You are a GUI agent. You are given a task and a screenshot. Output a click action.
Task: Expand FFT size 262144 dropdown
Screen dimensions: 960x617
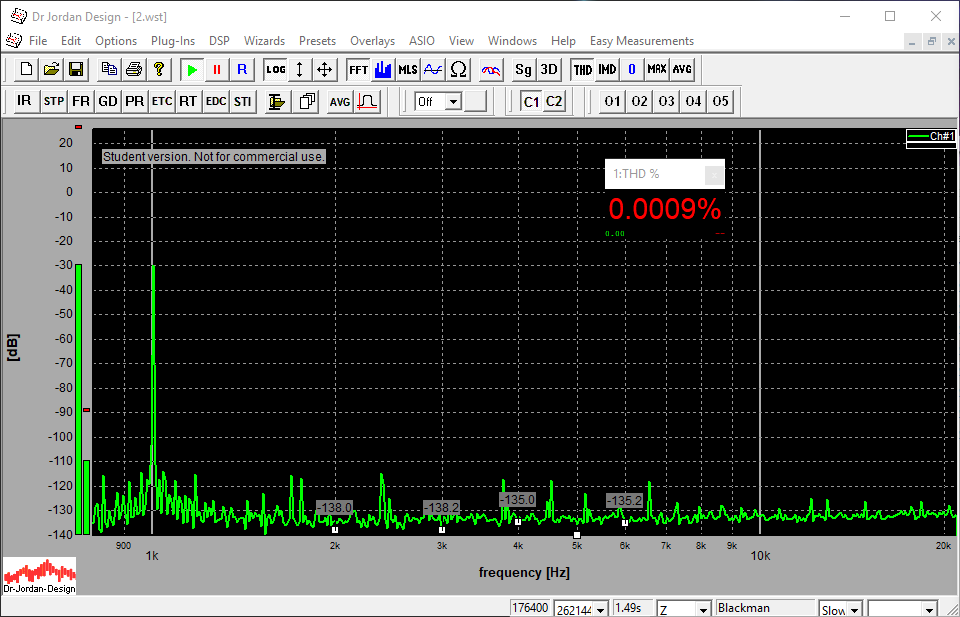click(601, 609)
